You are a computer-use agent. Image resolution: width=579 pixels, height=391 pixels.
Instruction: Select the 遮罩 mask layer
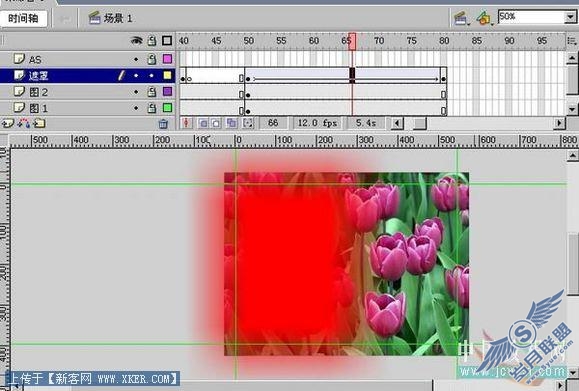(x=88, y=75)
